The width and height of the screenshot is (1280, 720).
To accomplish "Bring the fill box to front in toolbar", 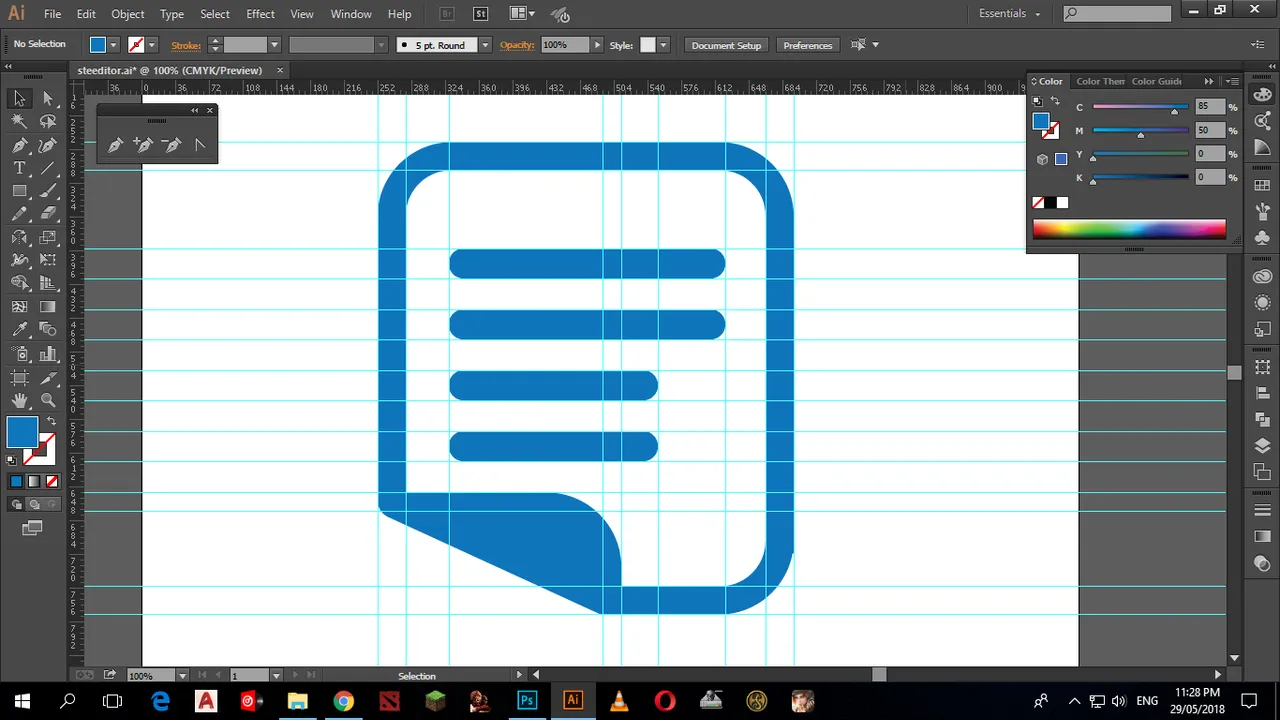I will pos(21,432).
